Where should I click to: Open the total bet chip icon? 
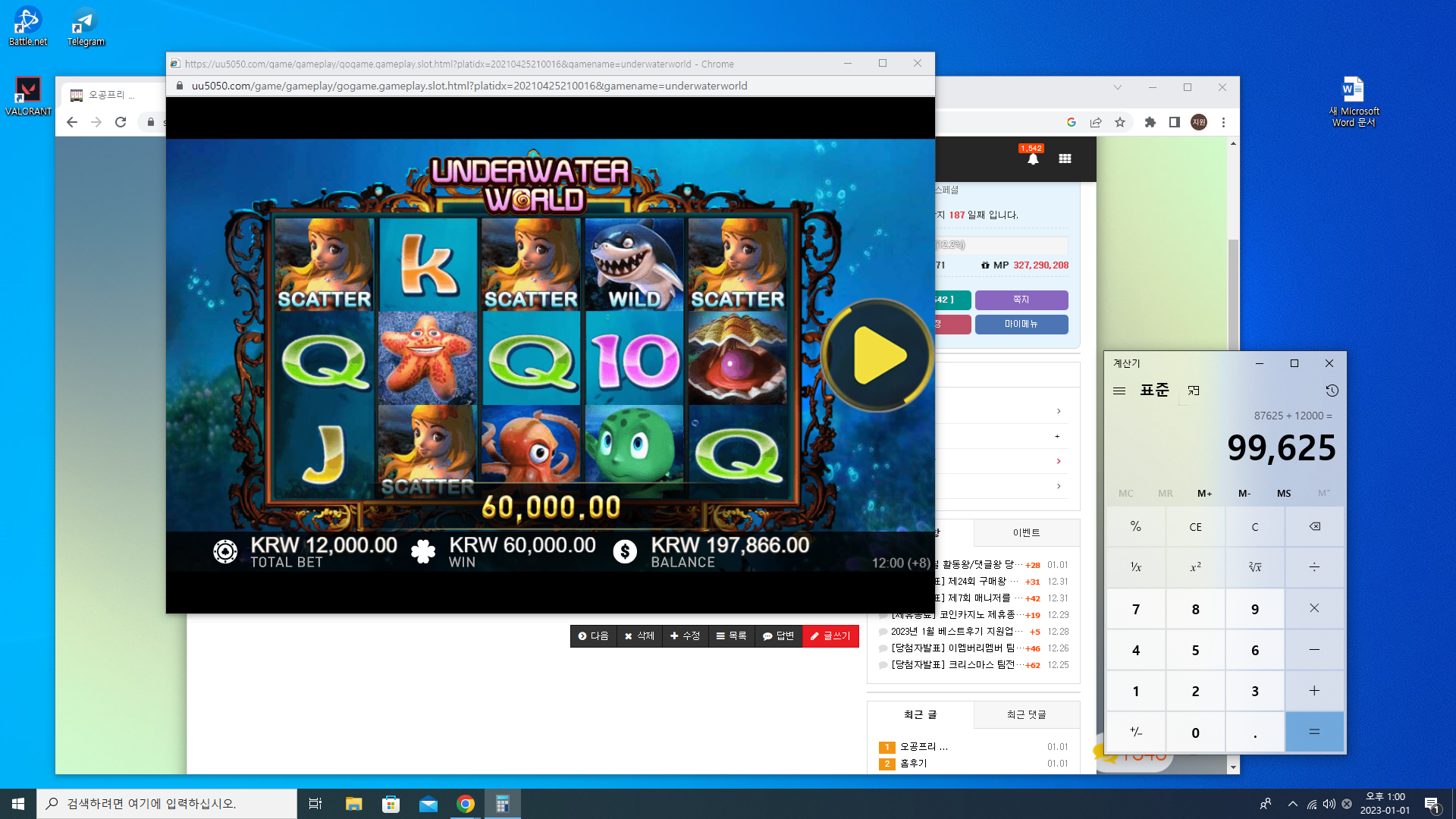(x=225, y=551)
